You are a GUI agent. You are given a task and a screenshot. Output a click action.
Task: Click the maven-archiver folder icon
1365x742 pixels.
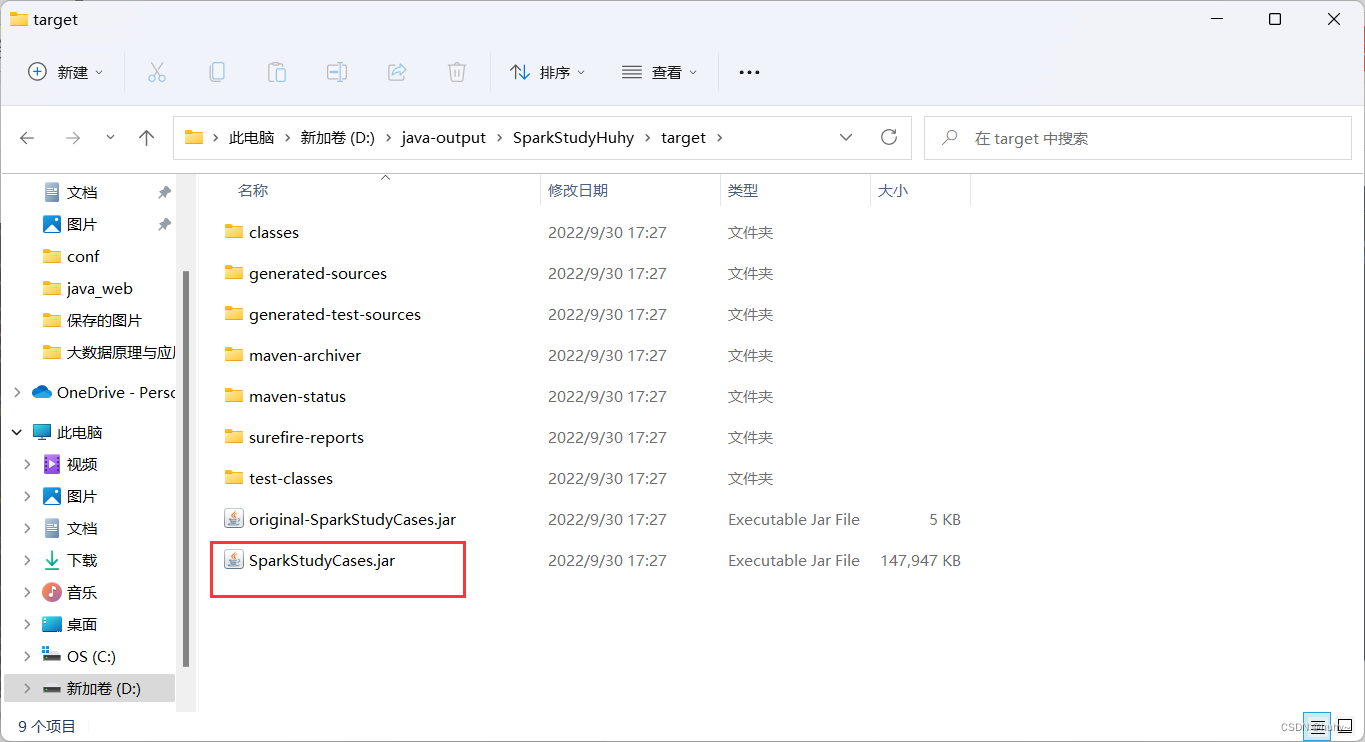tap(234, 355)
